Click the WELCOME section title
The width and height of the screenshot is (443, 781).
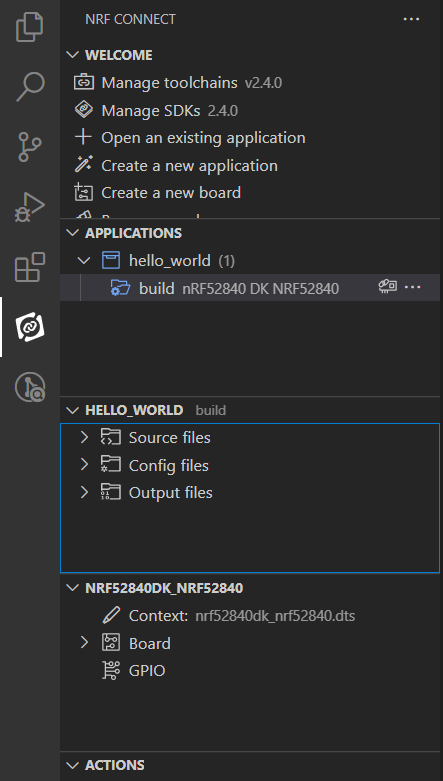pos(119,55)
